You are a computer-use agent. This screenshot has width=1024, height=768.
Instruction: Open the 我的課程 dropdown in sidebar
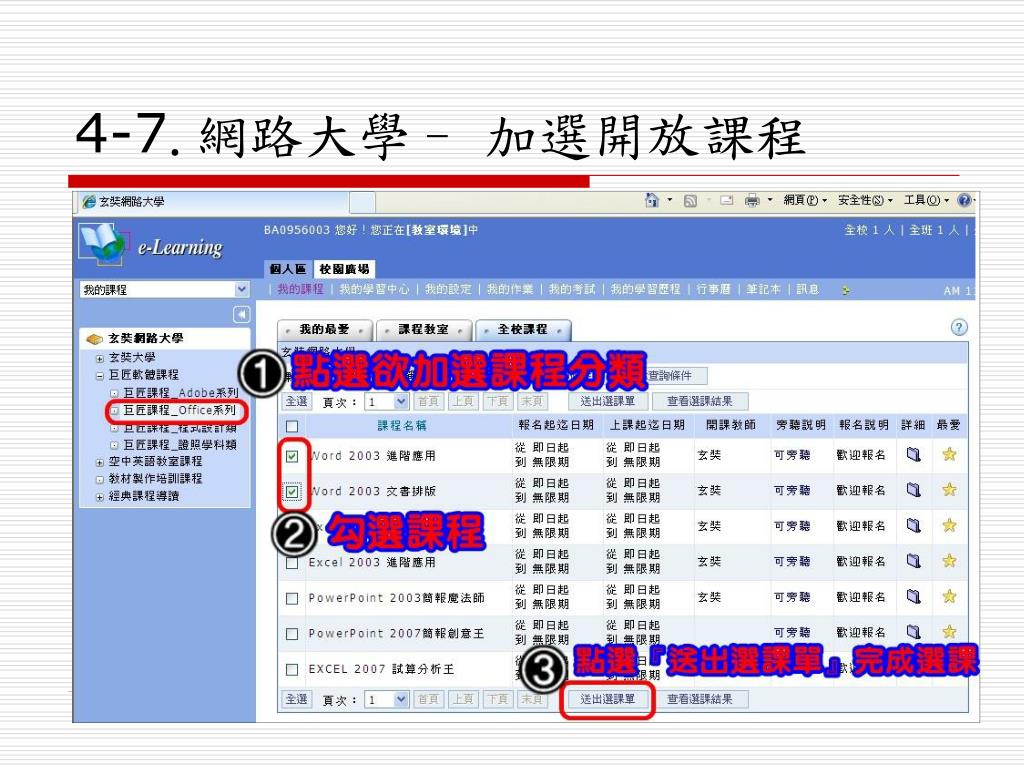[165, 289]
